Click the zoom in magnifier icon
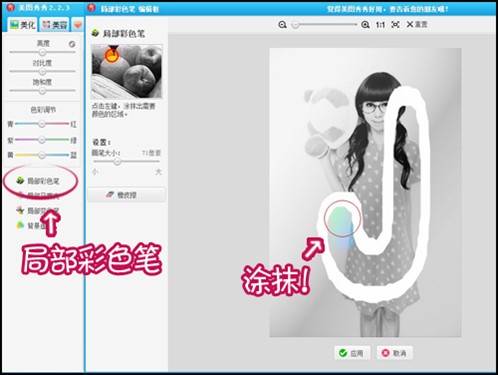Screen dimensions: 498x375 click(x=365, y=25)
